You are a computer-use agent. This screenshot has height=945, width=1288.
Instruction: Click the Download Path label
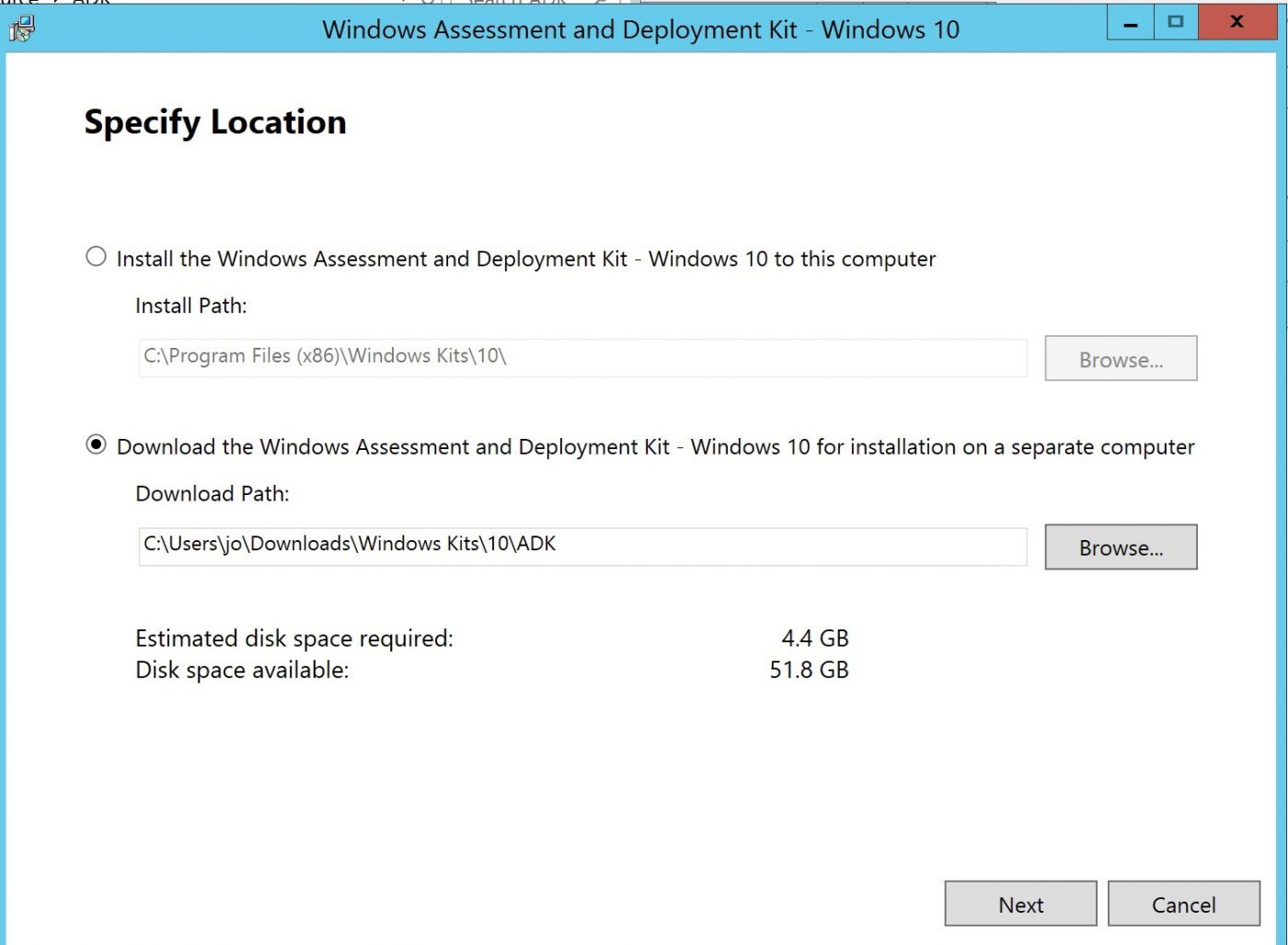click(212, 494)
